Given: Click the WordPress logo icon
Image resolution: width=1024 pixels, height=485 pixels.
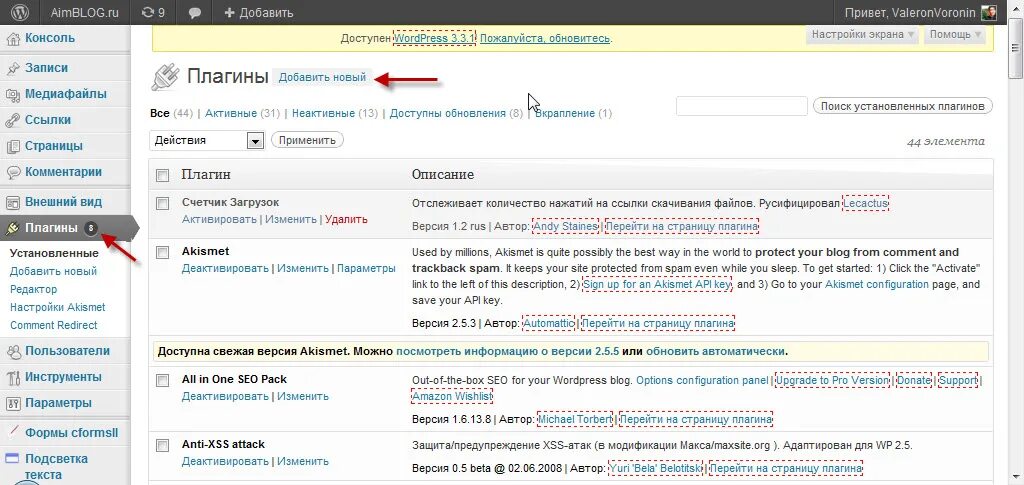Looking at the screenshot, I should [x=21, y=12].
